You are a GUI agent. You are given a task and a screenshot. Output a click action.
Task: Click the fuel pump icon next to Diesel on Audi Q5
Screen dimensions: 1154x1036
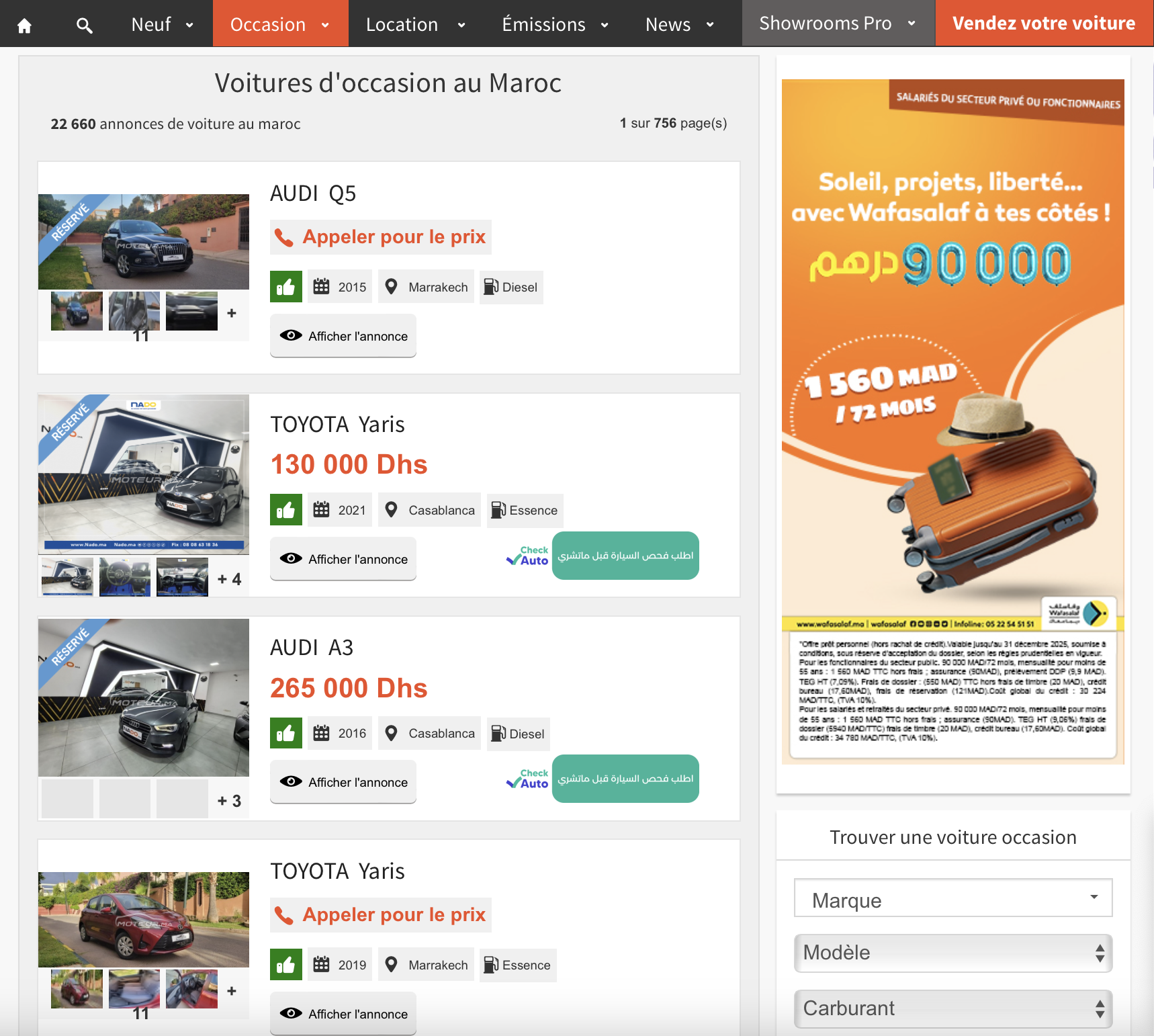[x=491, y=287]
